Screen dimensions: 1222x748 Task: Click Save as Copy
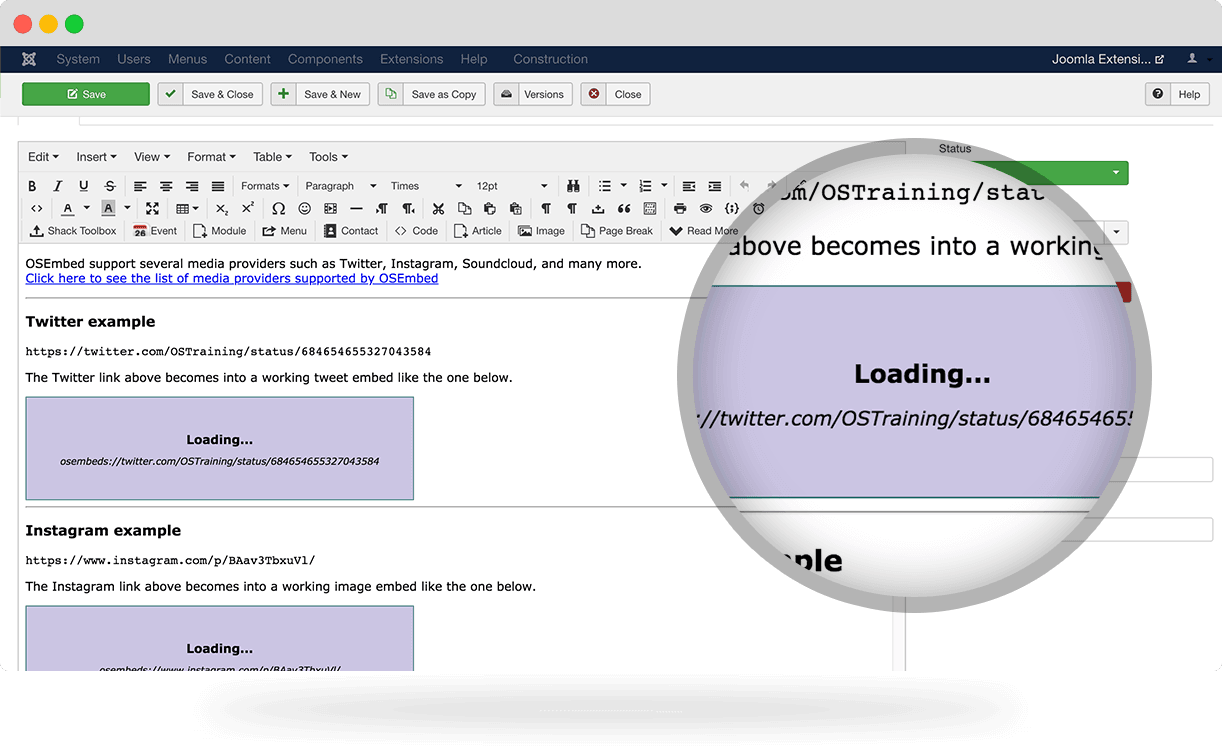point(431,94)
